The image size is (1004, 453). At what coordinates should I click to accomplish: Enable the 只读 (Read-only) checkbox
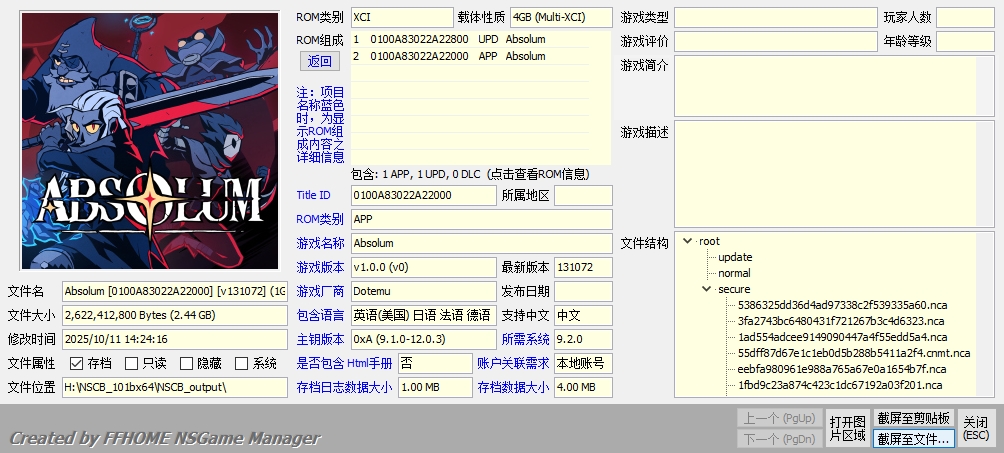[131, 363]
